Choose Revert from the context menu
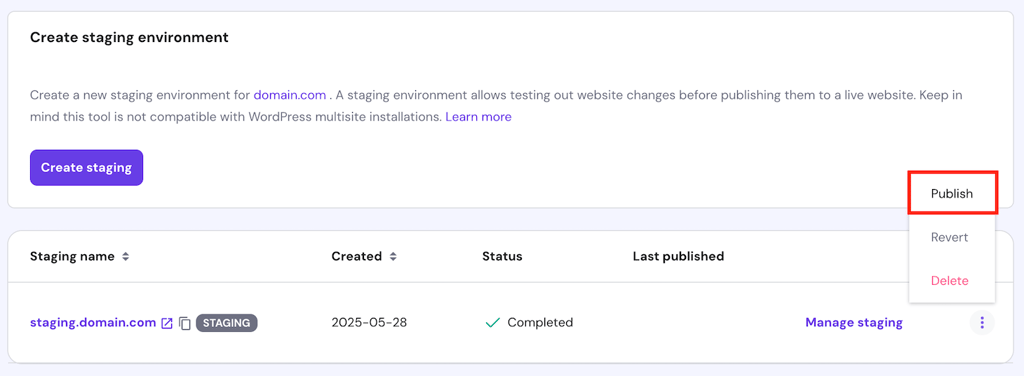This screenshot has height=376, width=1024. click(x=952, y=237)
